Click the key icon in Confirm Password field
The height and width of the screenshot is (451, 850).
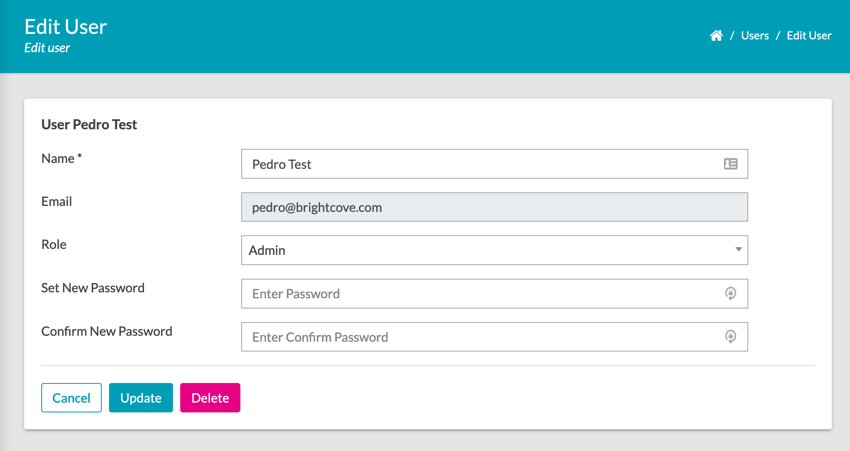[x=731, y=337]
